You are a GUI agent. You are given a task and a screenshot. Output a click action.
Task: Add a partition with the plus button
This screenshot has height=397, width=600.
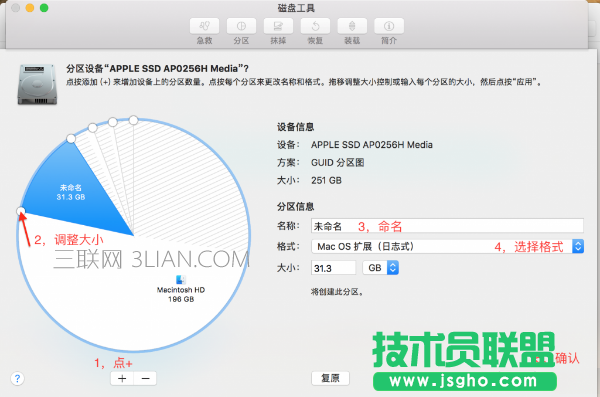pos(122,379)
